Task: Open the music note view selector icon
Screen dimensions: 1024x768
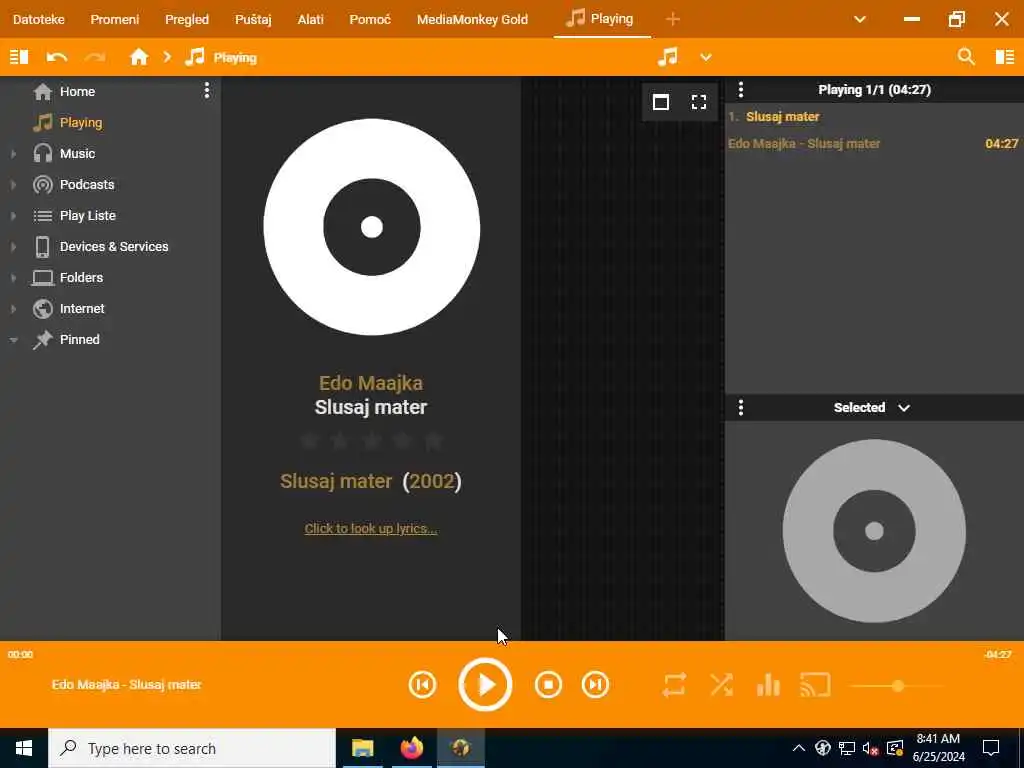Action: coord(667,57)
